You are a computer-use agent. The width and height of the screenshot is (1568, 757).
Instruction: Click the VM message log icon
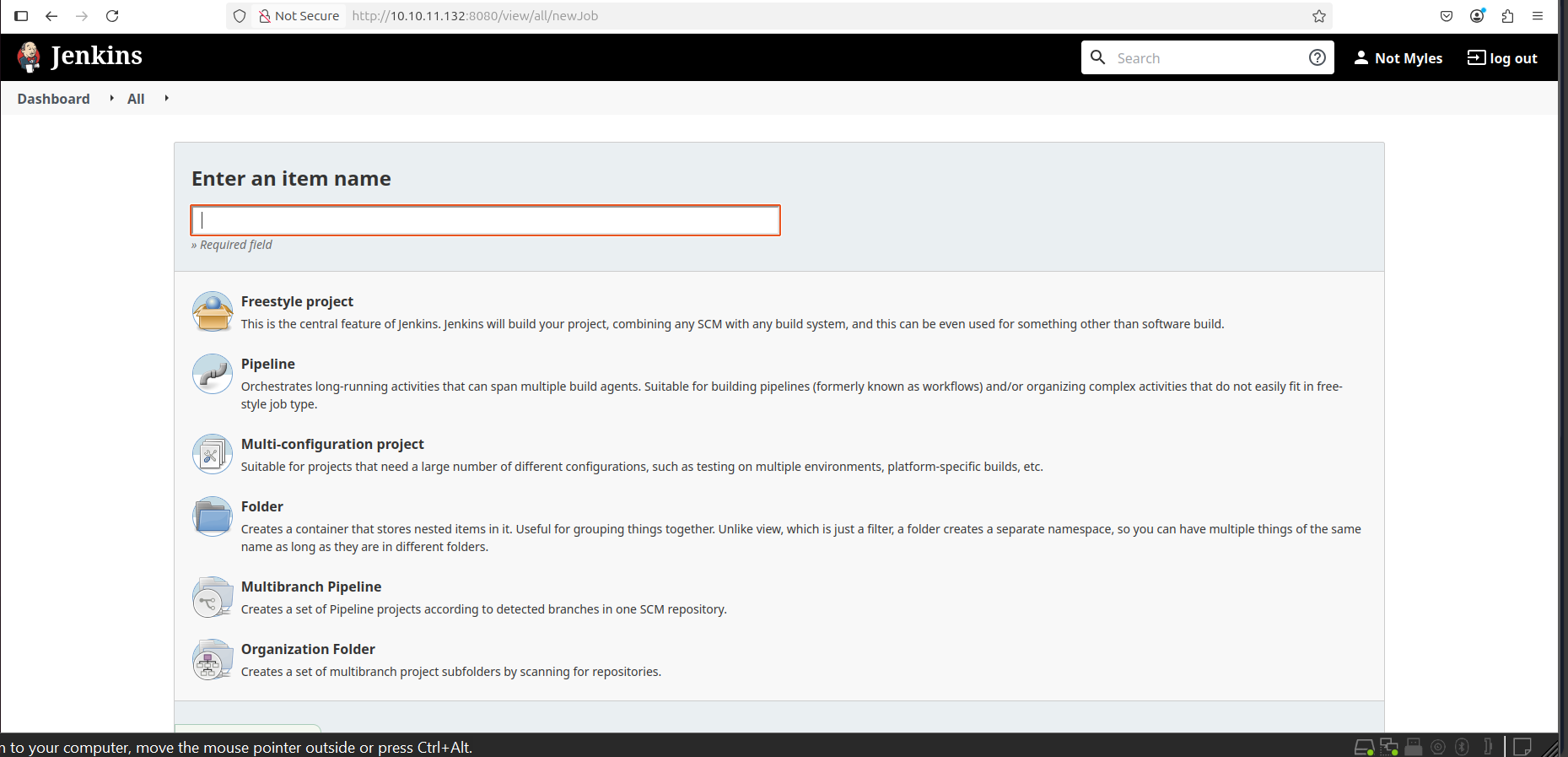(1522, 747)
